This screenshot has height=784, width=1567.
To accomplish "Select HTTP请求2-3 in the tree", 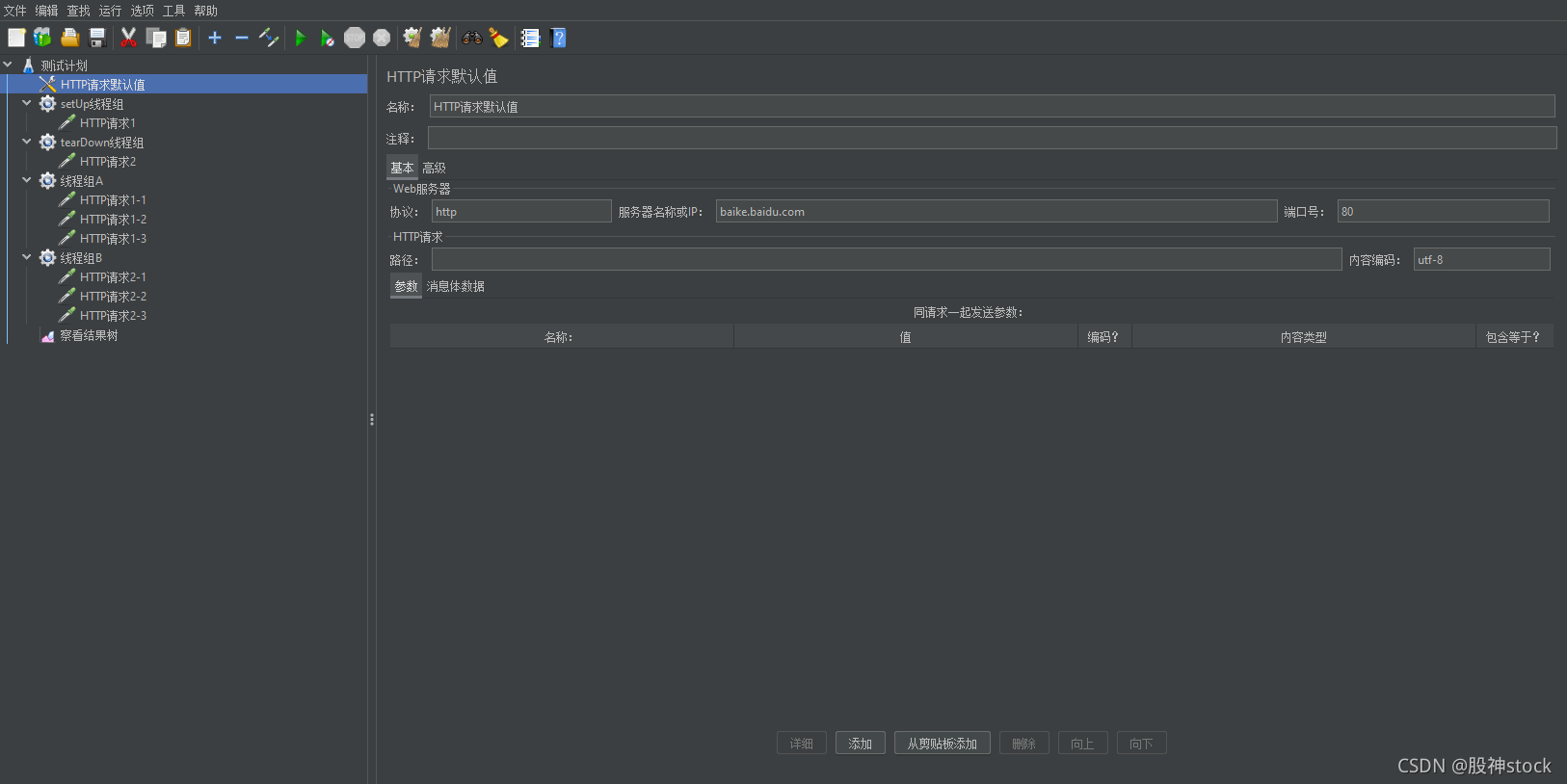I will tap(113, 316).
